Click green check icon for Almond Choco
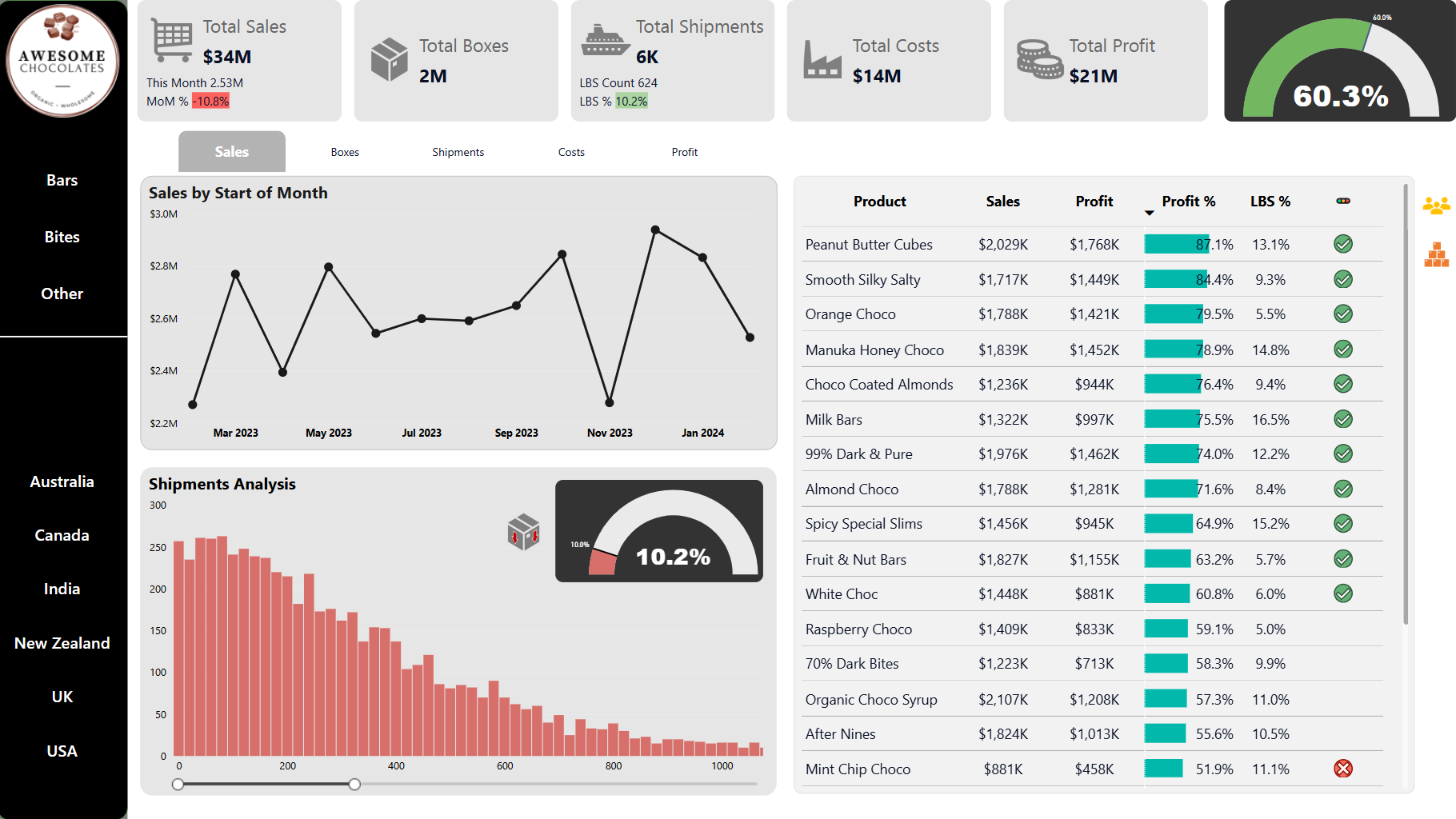The image size is (1456, 819). [x=1343, y=489]
